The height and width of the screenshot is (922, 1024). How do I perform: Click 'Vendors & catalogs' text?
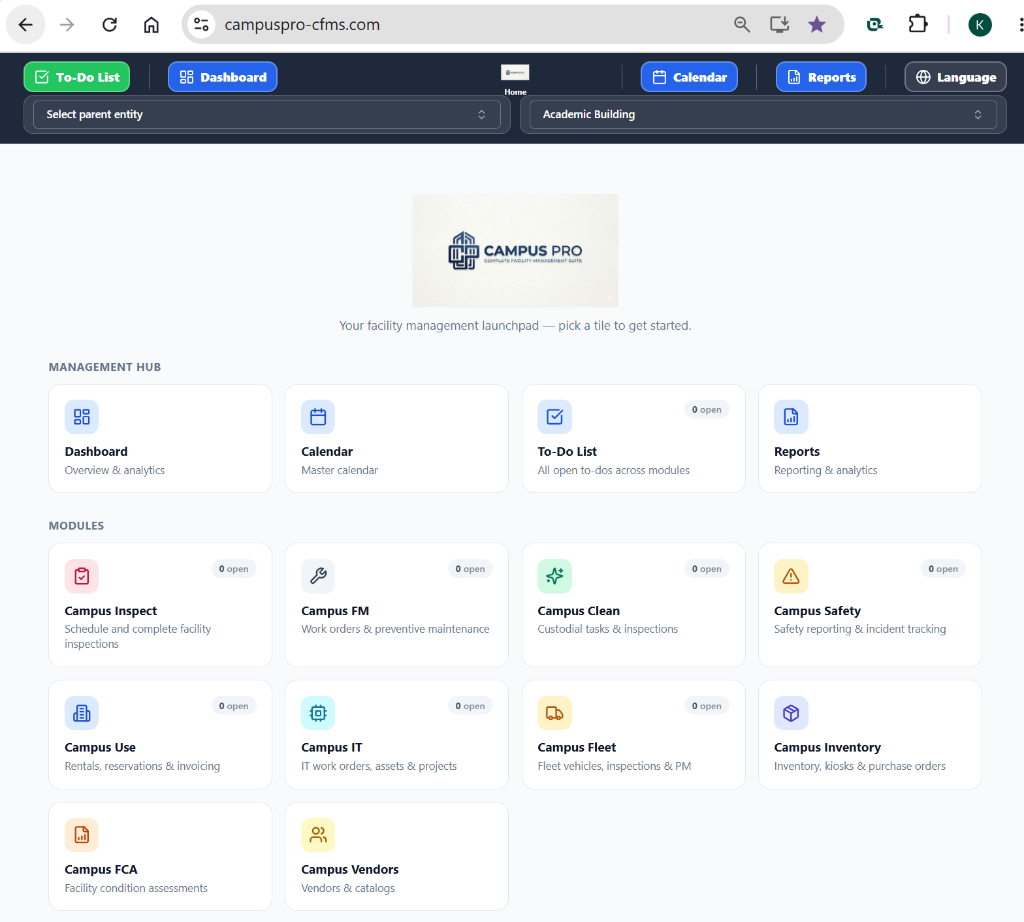[x=348, y=888]
